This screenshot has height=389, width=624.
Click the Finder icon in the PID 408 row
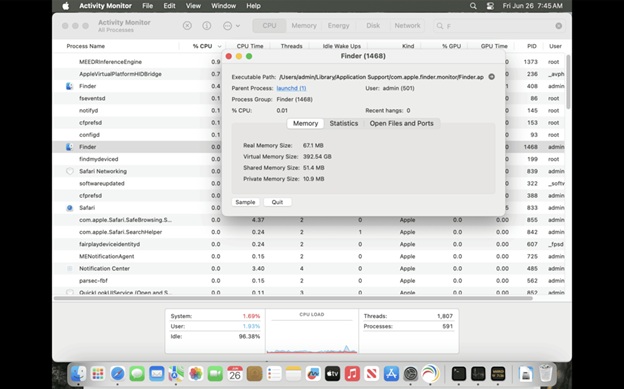(69, 86)
